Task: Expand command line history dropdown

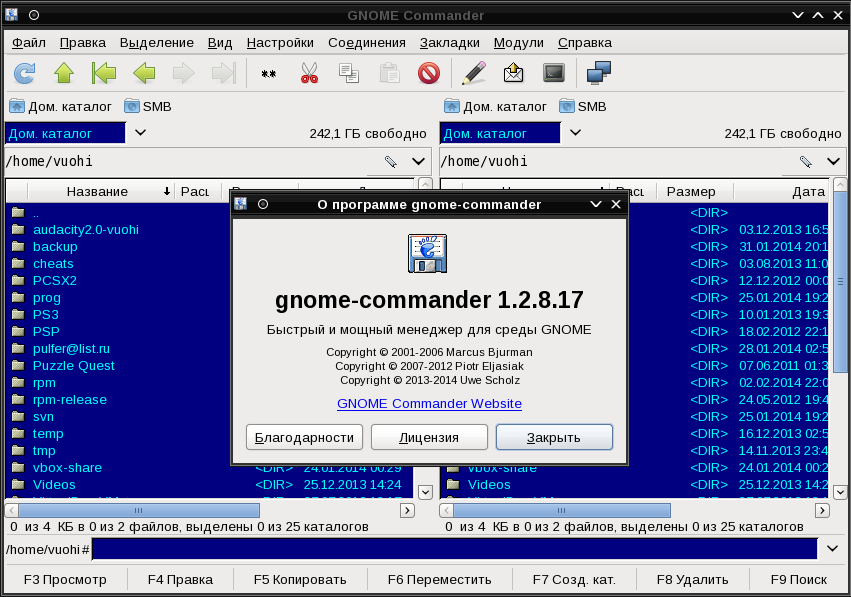Action: tap(832, 548)
